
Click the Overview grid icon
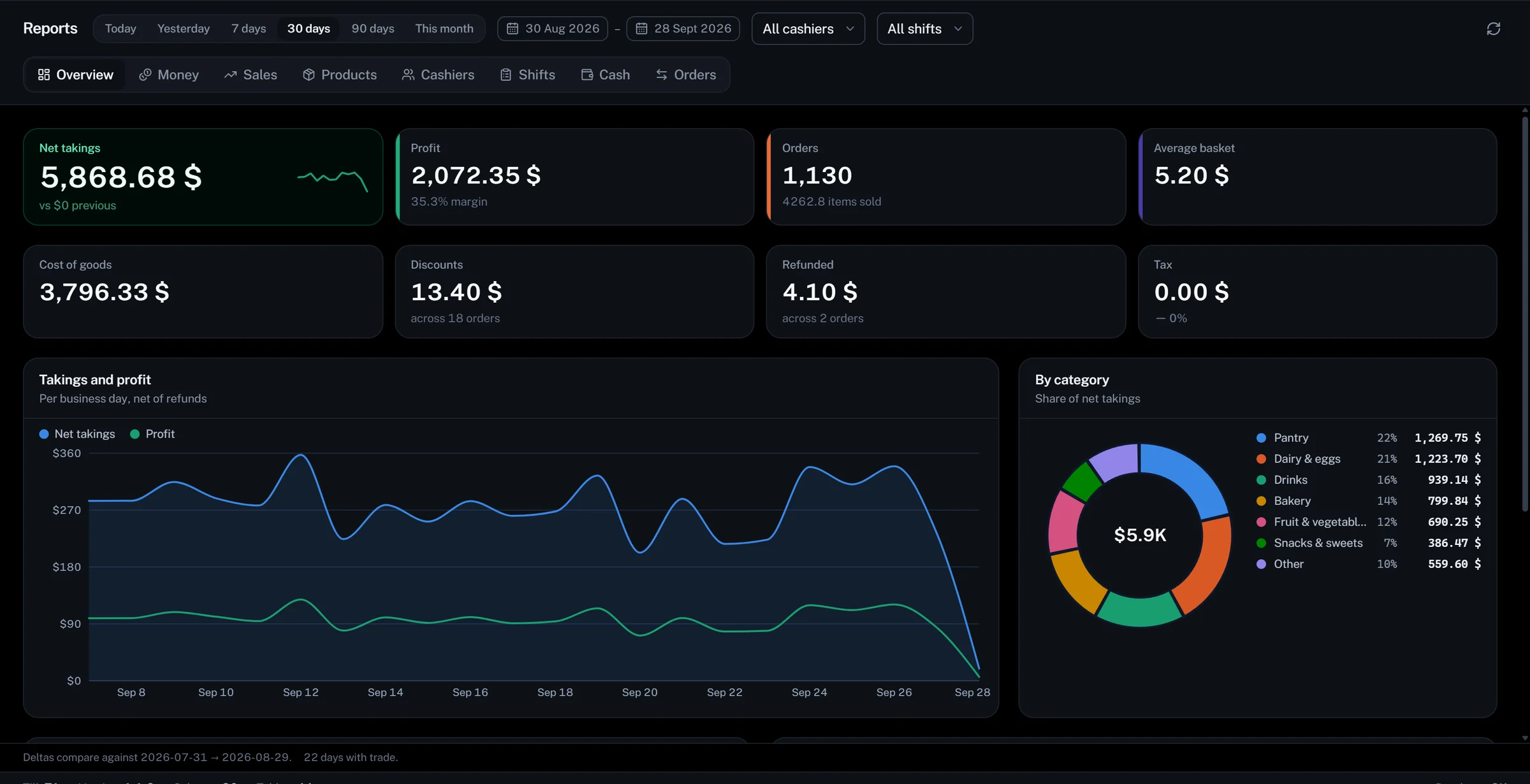(x=44, y=75)
